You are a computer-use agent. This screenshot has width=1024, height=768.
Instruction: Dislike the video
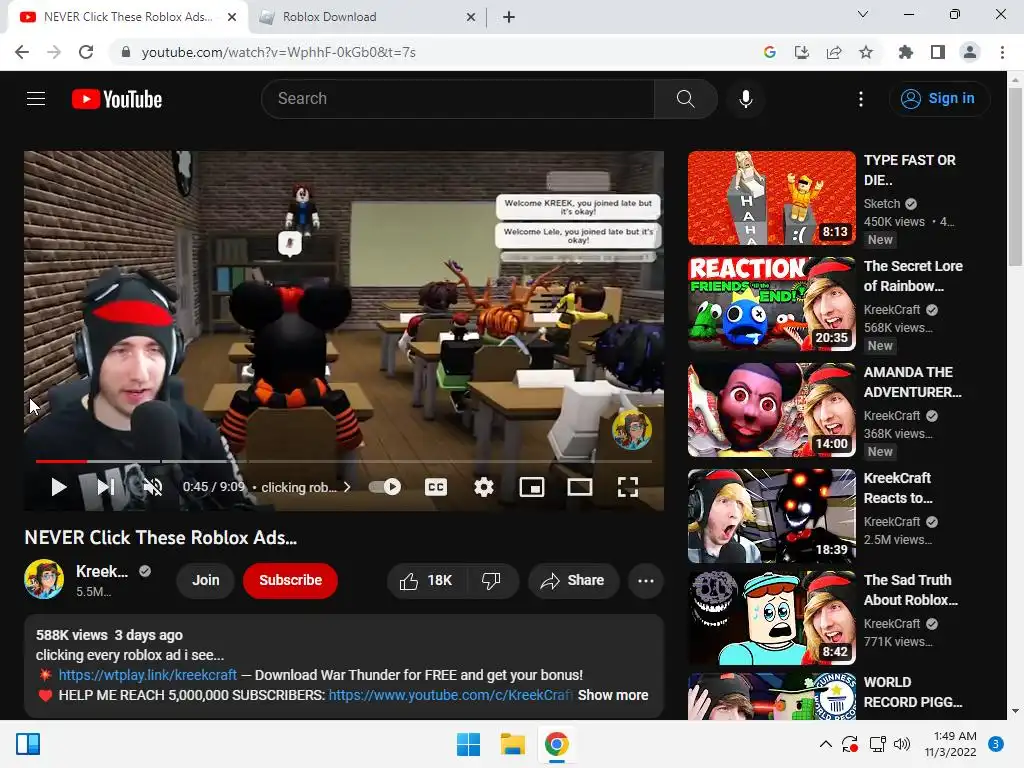tap(491, 581)
